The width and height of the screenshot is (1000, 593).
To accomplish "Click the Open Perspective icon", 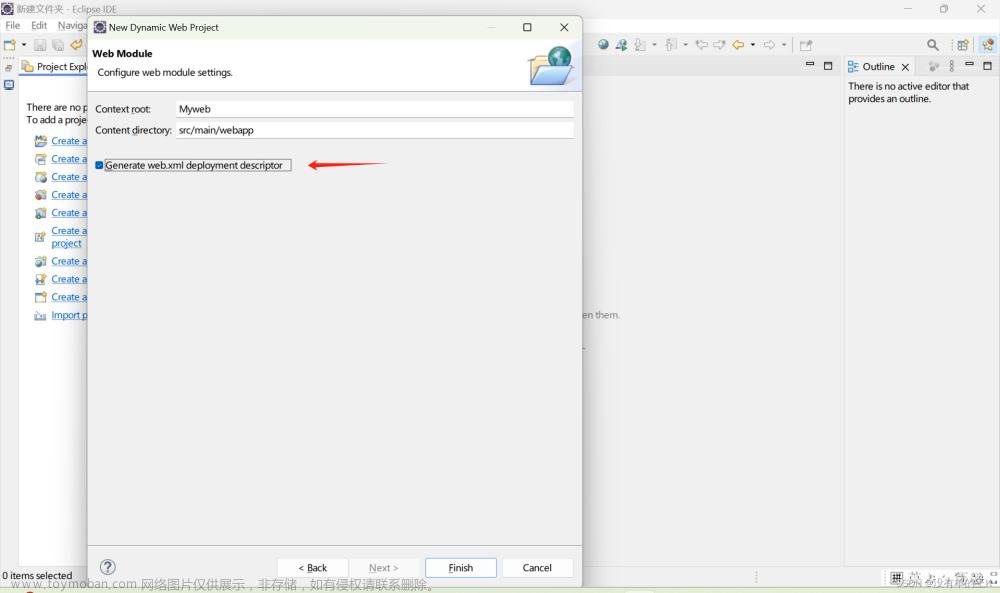I will [963, 45].
